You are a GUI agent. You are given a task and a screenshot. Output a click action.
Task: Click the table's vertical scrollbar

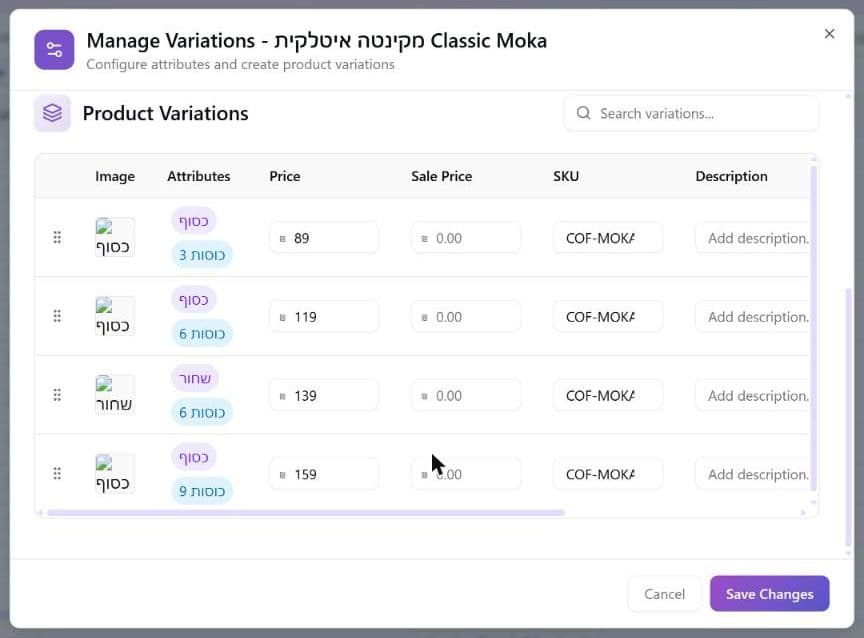coord(813,328)
